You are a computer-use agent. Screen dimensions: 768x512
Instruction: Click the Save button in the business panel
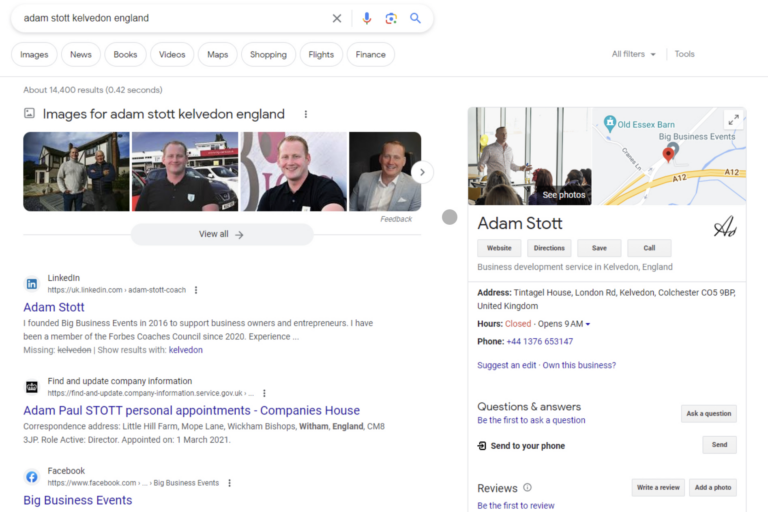(599, 248)
